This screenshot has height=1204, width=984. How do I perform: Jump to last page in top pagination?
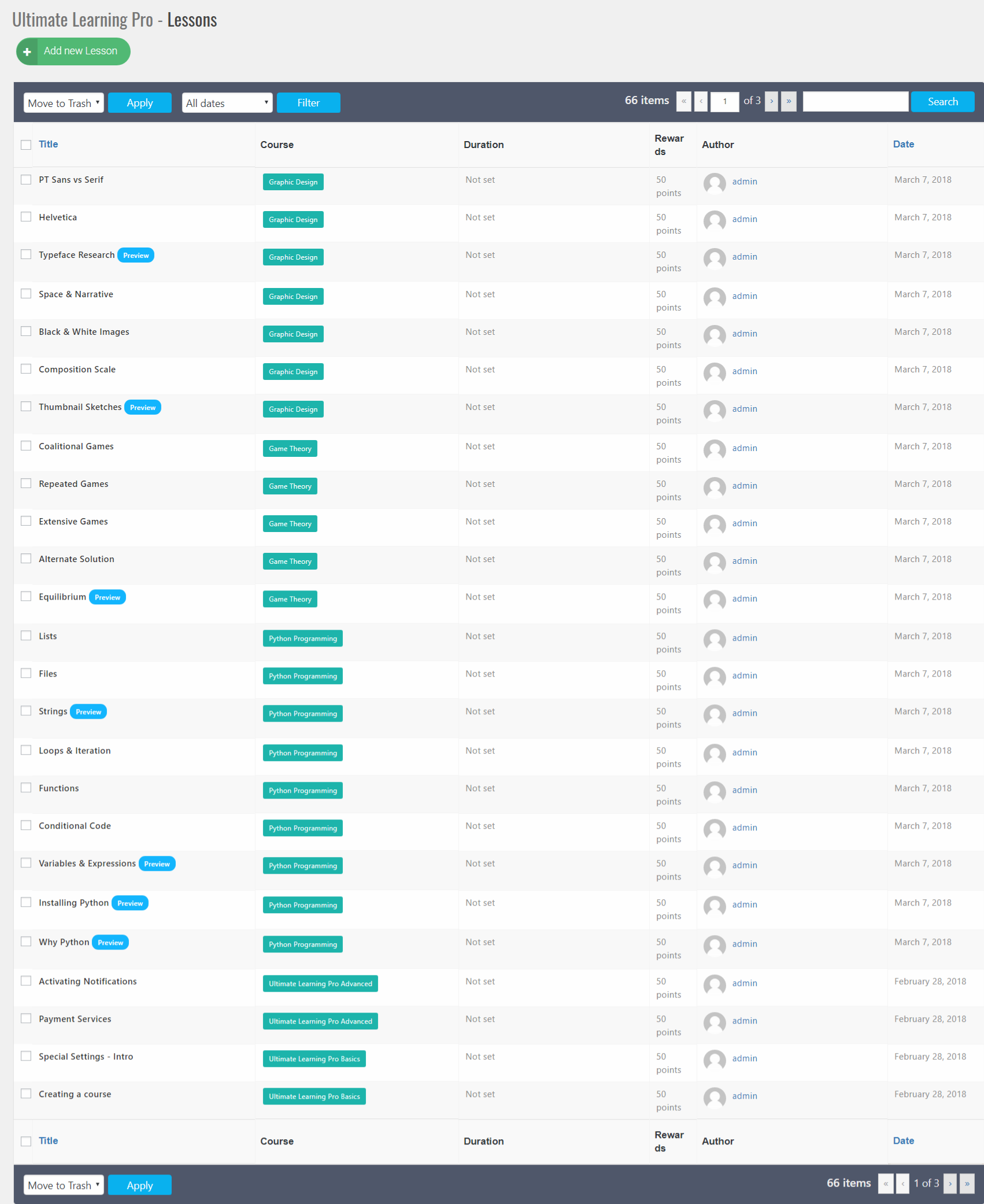(789, 102)
